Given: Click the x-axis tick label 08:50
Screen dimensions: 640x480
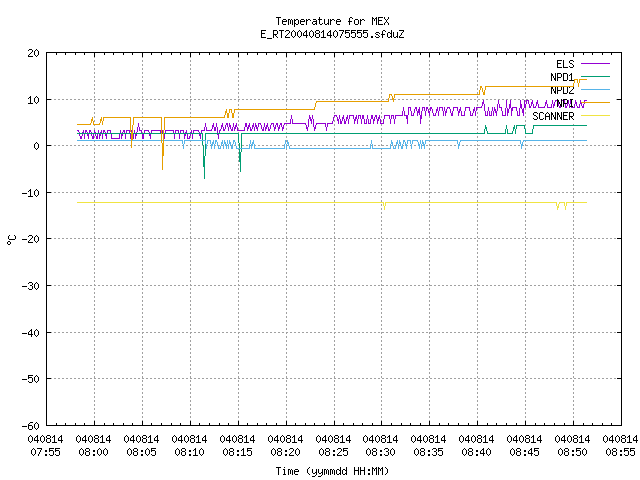Looking at the screenshot, I should pyautogui.click(x=573, y=452).
